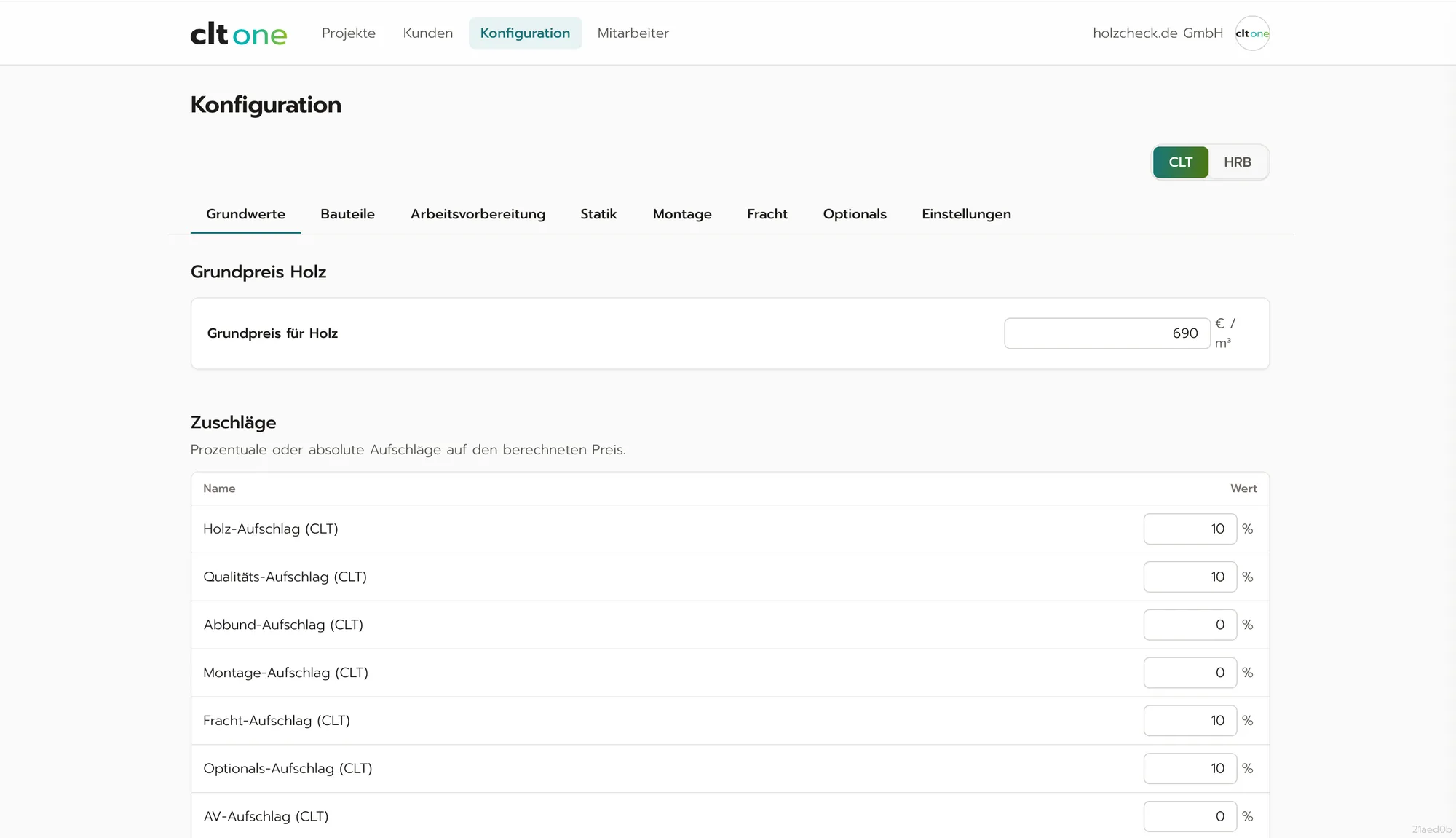Open the Projekte menu
The height and width of the screenshot is (838, 1456).
[x=349, y=33]
